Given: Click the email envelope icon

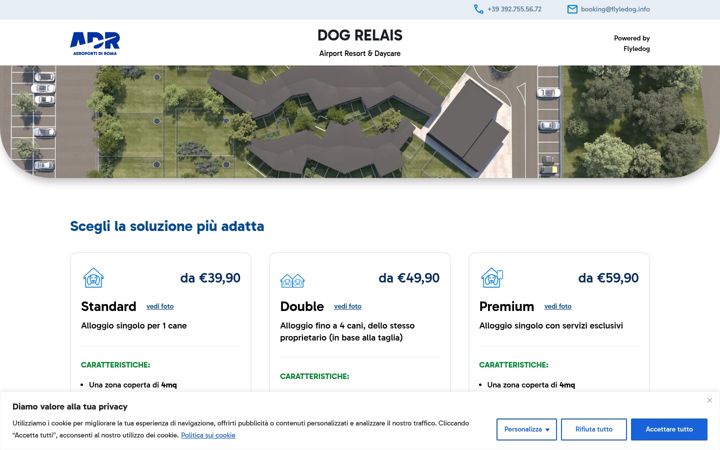Looking at the screenshot, I should [572, 9].
